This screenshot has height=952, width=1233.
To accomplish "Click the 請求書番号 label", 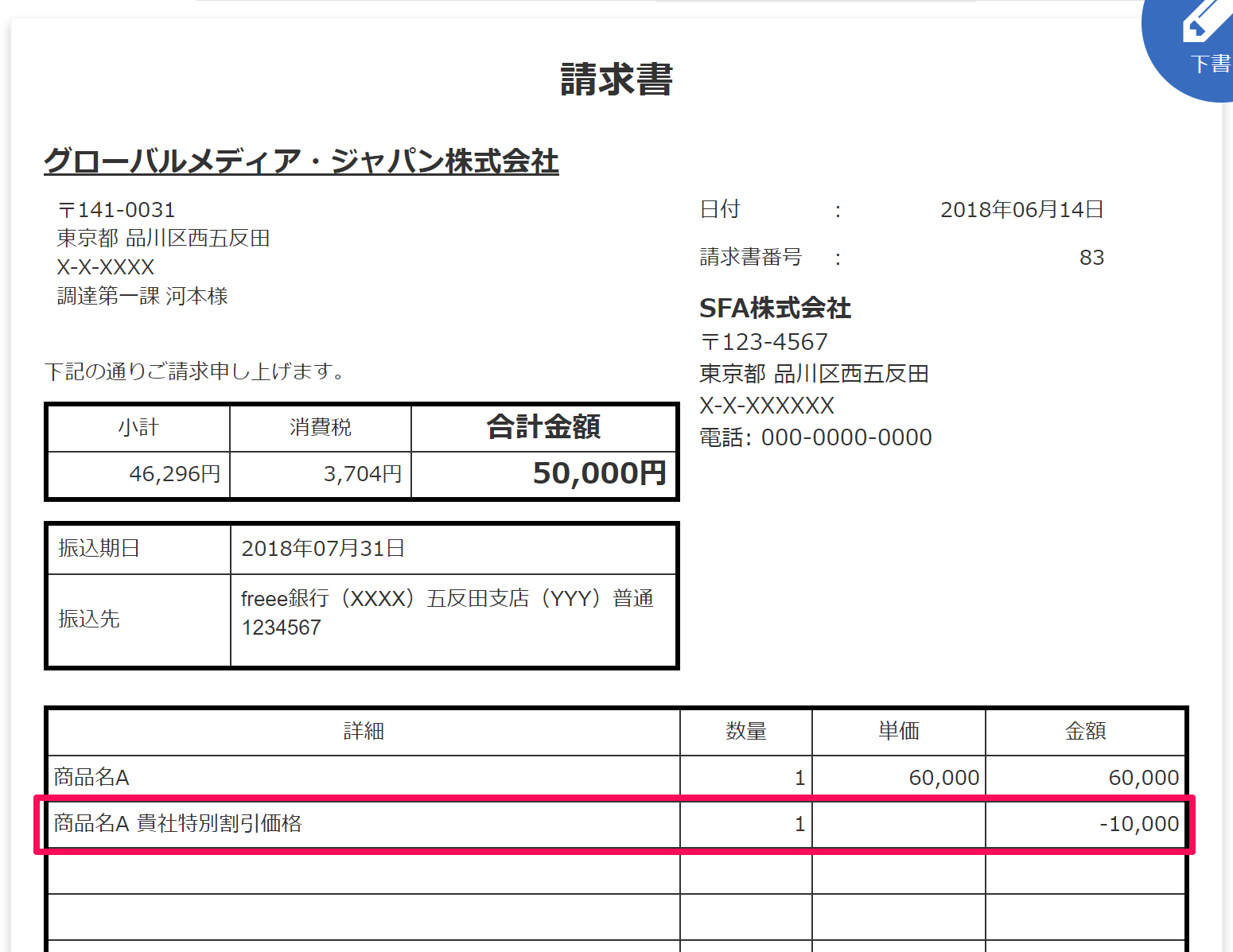I will pos(751,257).
